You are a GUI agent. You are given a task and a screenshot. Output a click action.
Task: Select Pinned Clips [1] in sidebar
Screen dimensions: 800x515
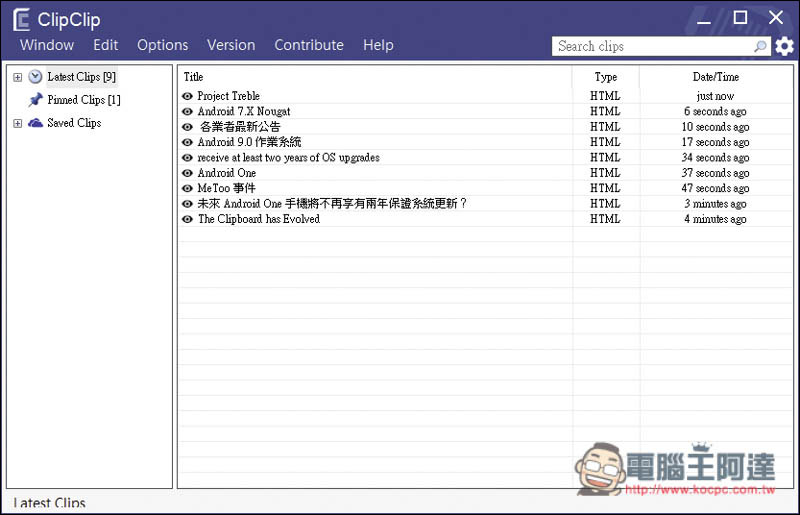pyautogui.click(x=84, y=100)
